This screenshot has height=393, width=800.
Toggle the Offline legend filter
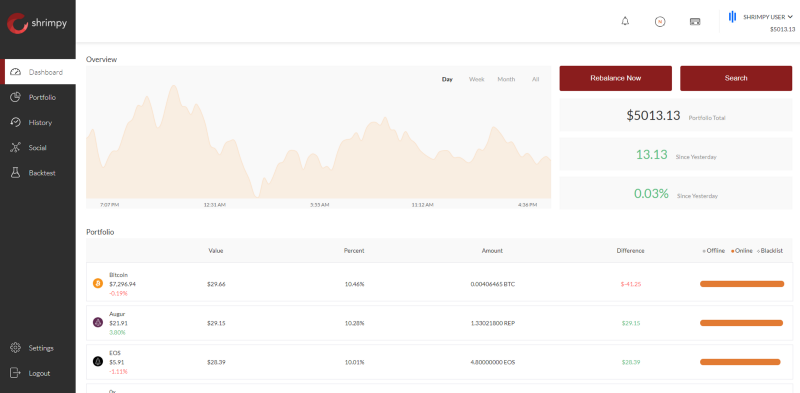(x=714, y=251)
